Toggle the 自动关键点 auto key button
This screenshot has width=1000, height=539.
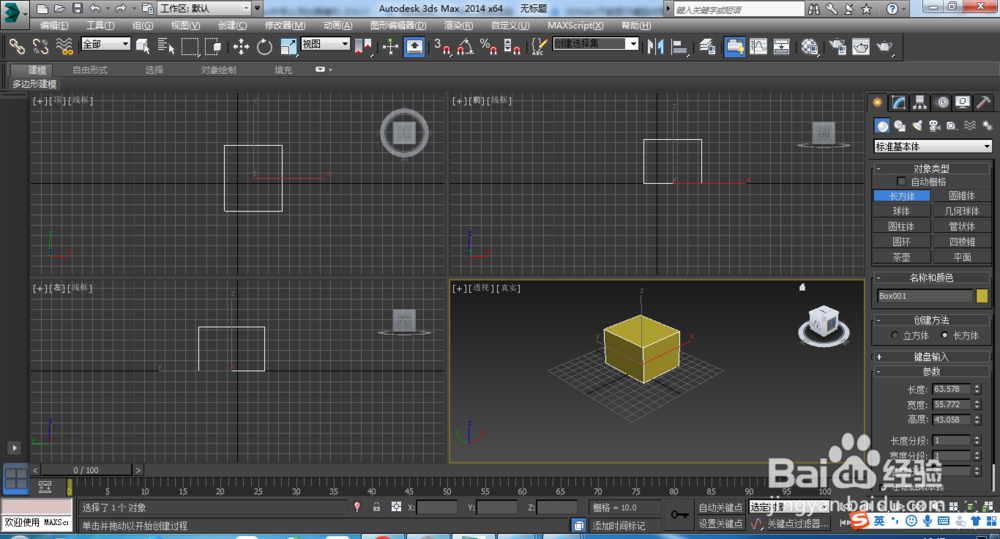click(x=721, y=507)
